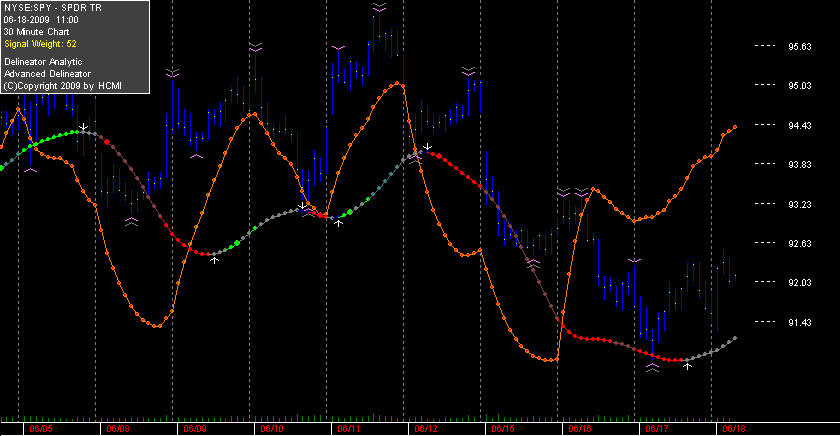Click the 93.83 price level label
840x436 pixels.
800,164
